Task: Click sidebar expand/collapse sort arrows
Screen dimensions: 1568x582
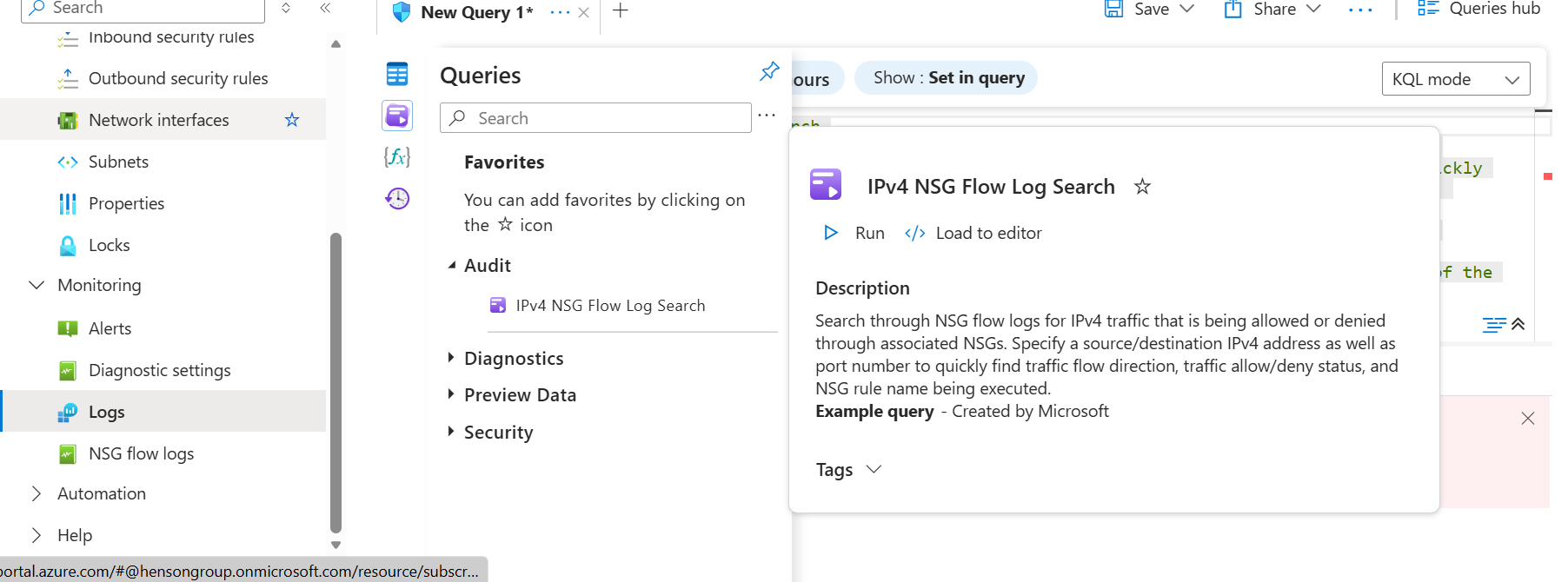Action: point(286,8)
